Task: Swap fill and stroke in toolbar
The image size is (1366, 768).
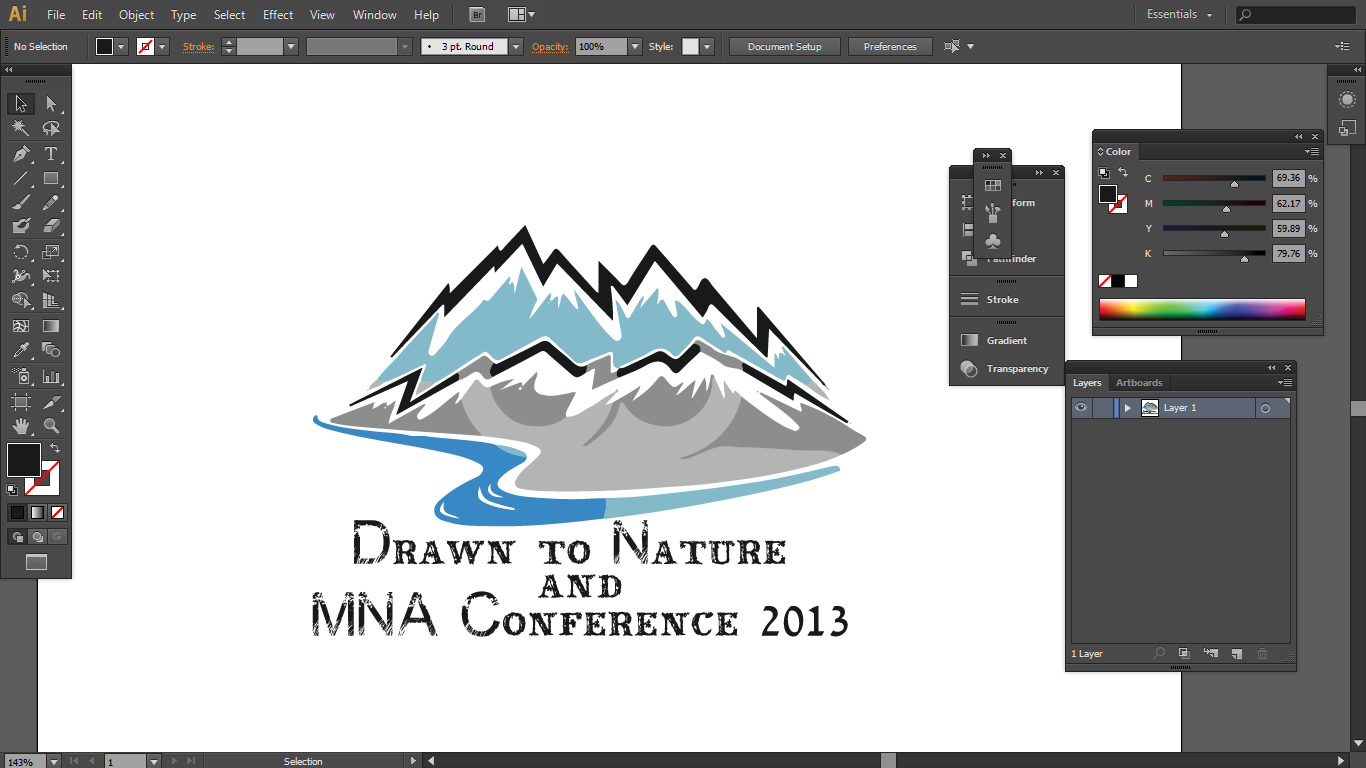Action: coord(55,448)
